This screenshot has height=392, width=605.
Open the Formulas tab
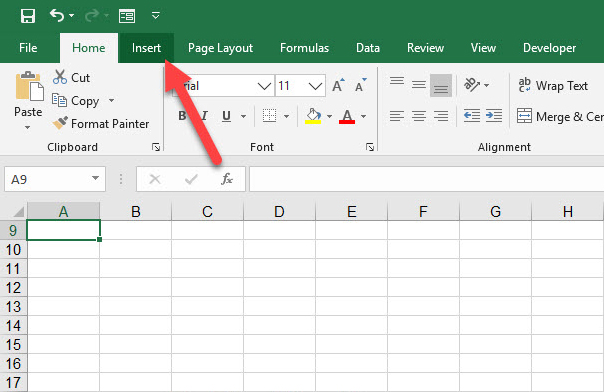coord(304,48)
